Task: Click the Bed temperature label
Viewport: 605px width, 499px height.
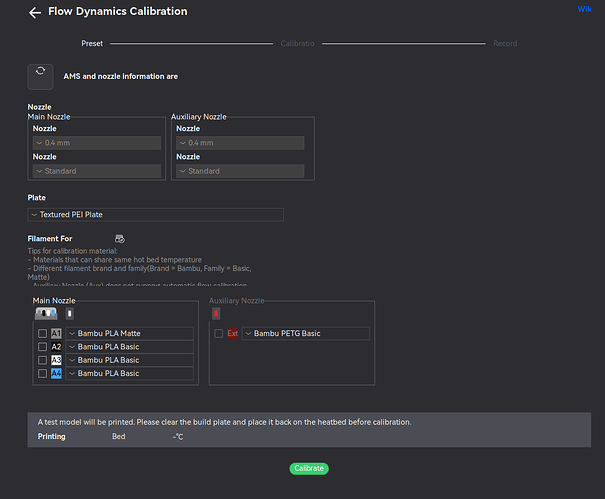Action: click(118, 436)
